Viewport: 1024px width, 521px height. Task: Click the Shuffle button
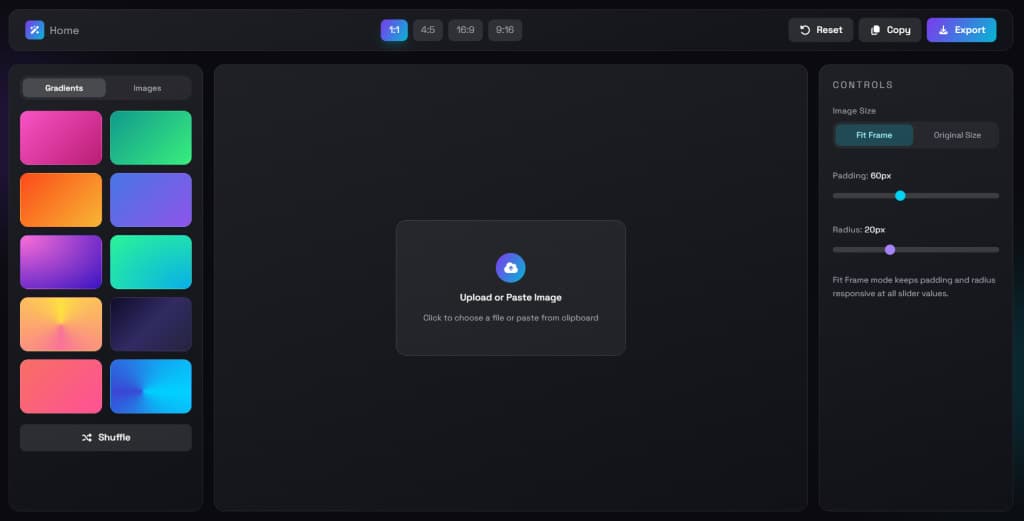106,437
